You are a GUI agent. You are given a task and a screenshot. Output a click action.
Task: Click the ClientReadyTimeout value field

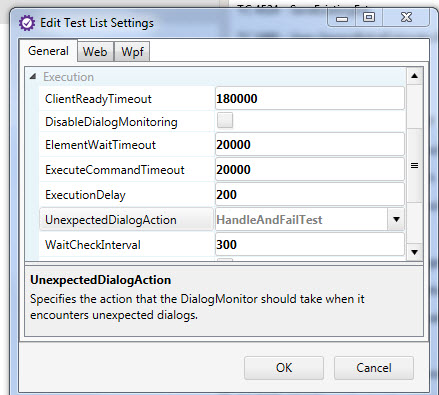310,98
